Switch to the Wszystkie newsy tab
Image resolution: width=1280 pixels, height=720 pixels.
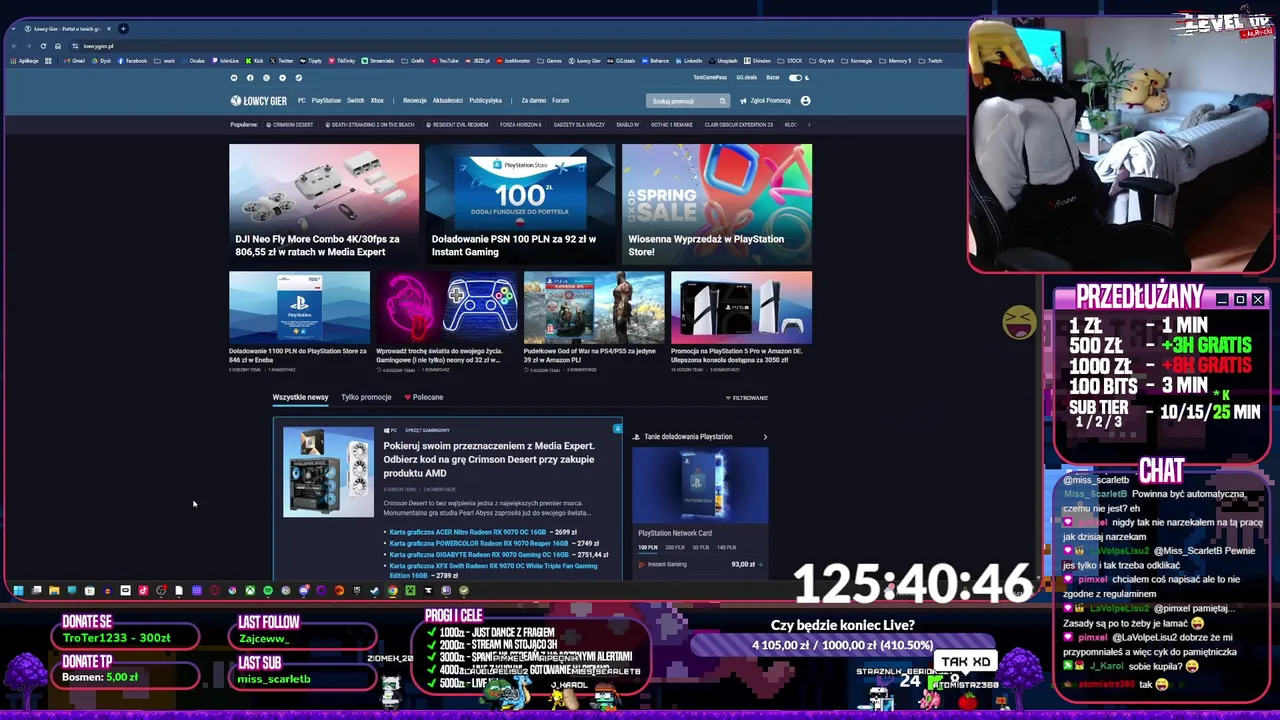[300, 397]
